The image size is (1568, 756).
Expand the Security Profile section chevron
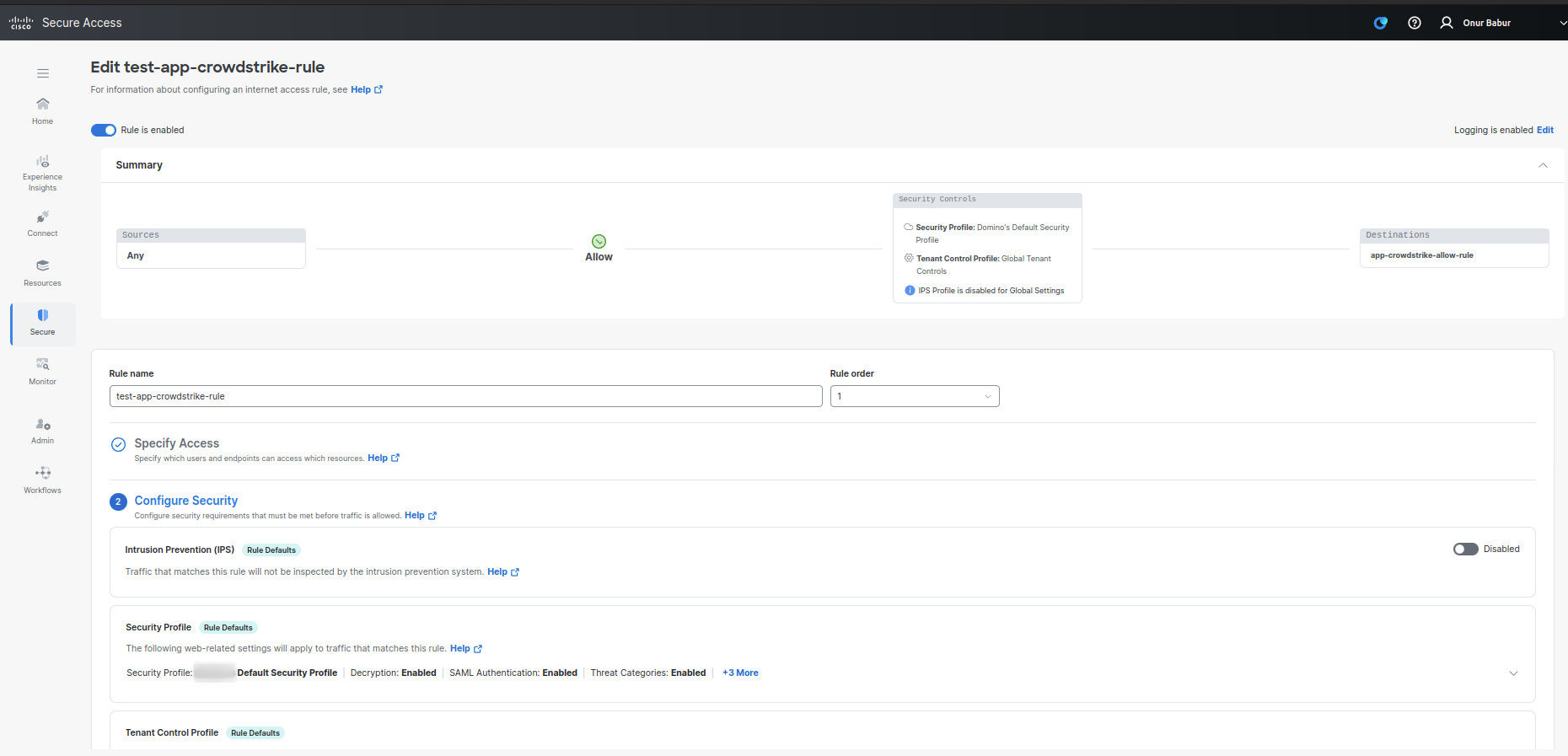tap(1513, 673)
